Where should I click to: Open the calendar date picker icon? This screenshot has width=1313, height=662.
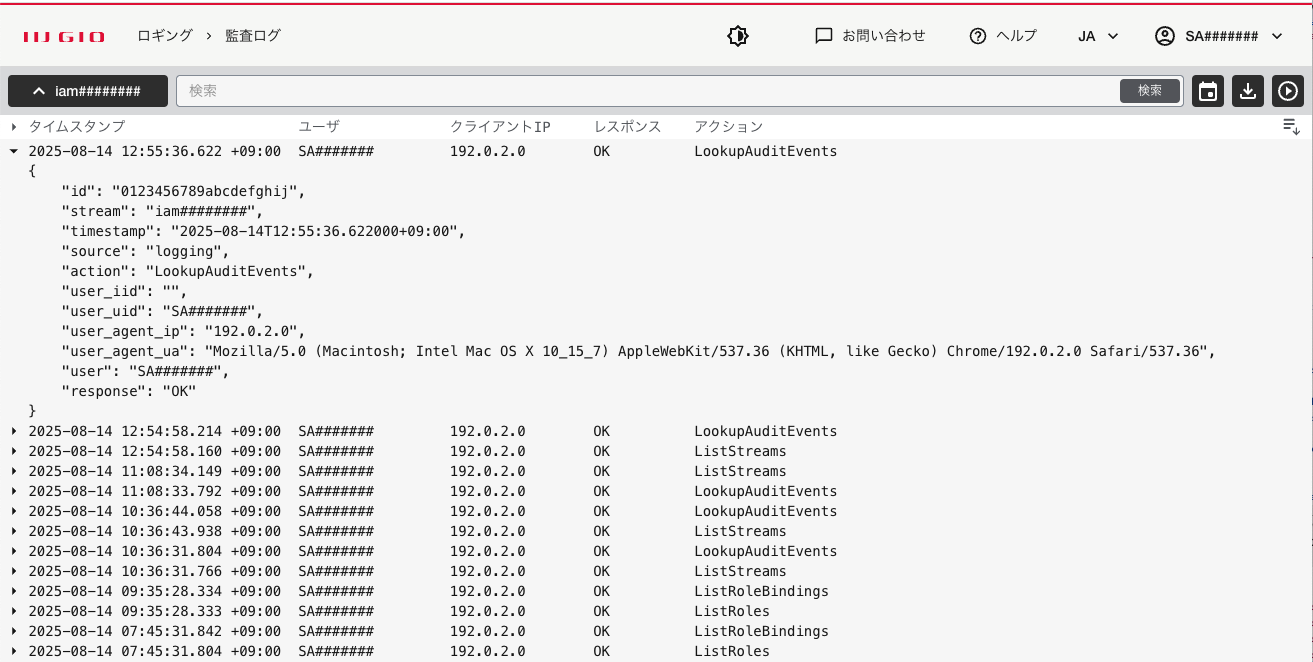[1208, 91]
